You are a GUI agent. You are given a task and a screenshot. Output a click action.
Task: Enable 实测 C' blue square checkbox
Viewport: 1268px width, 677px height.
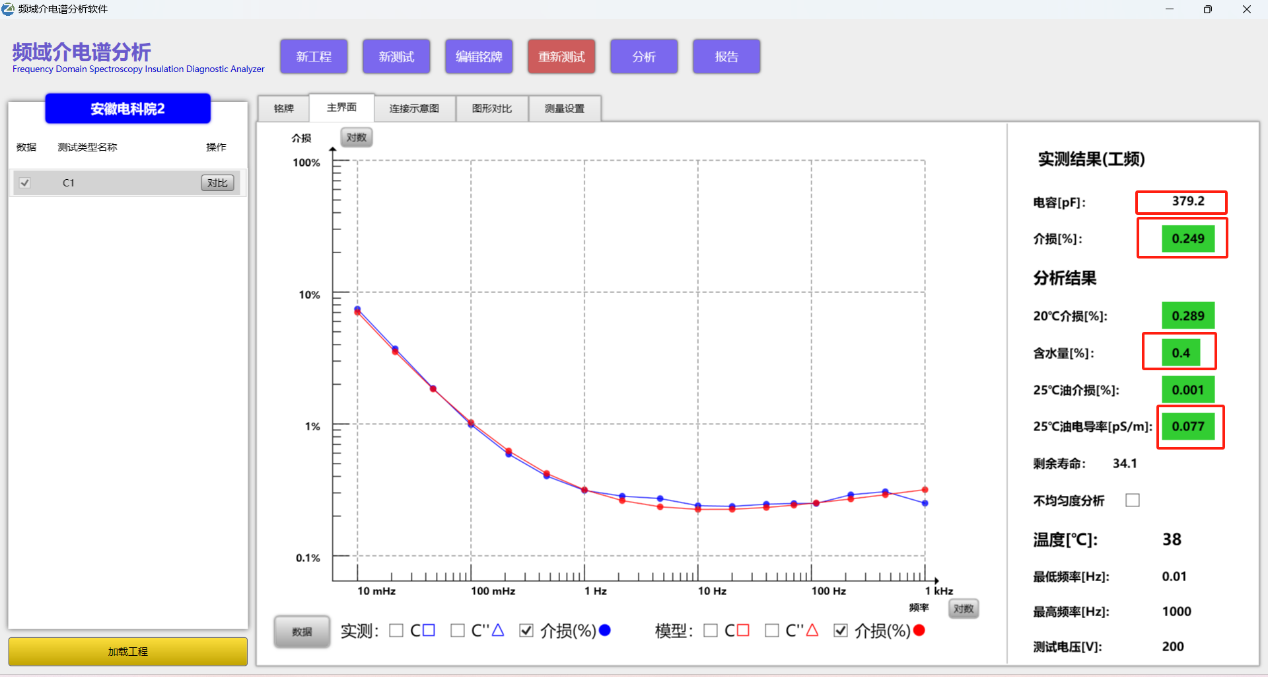pyautogui.click(x=396, y=631)
